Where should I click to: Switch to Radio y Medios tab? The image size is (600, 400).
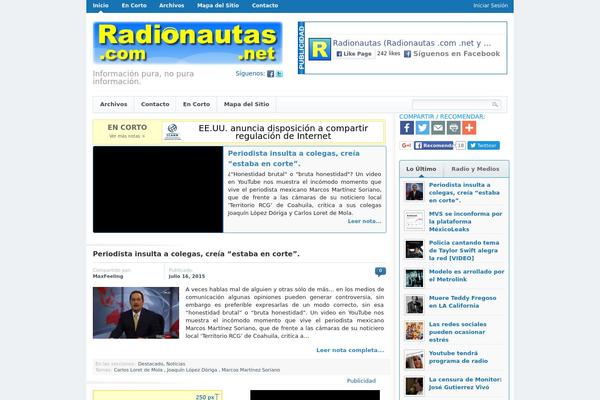[x=475, y=169]
